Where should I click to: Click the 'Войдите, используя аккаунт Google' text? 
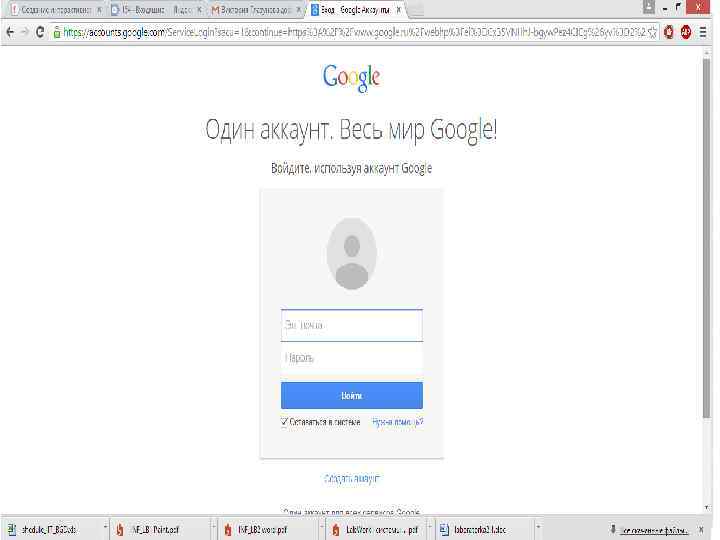(351, 169)
